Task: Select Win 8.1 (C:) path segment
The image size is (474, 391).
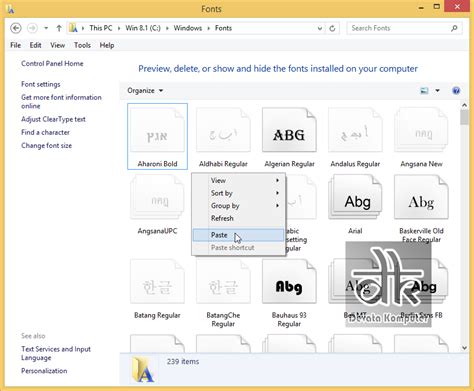Action: coord(143,28)
